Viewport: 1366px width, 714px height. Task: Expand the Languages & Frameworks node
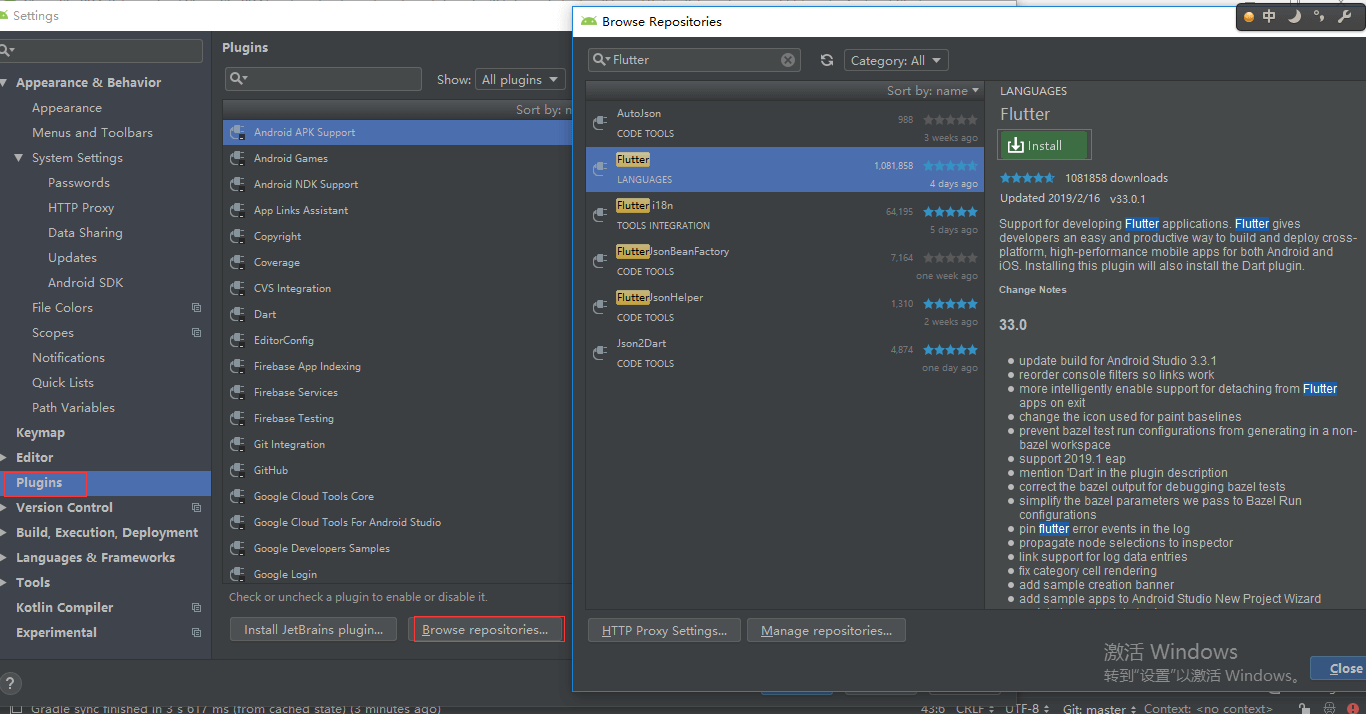(x=4, y=558)
